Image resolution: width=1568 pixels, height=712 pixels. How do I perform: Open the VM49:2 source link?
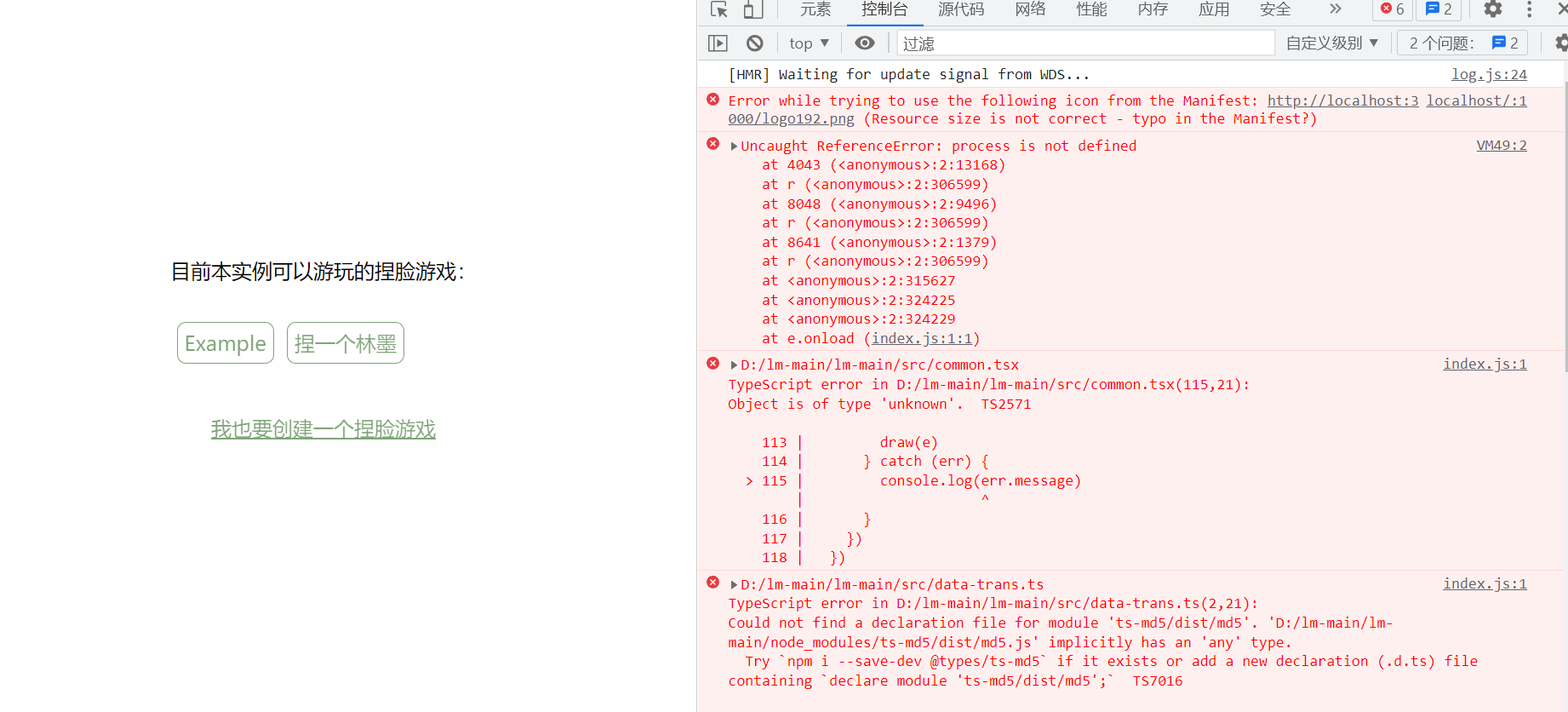(1502, 146)
